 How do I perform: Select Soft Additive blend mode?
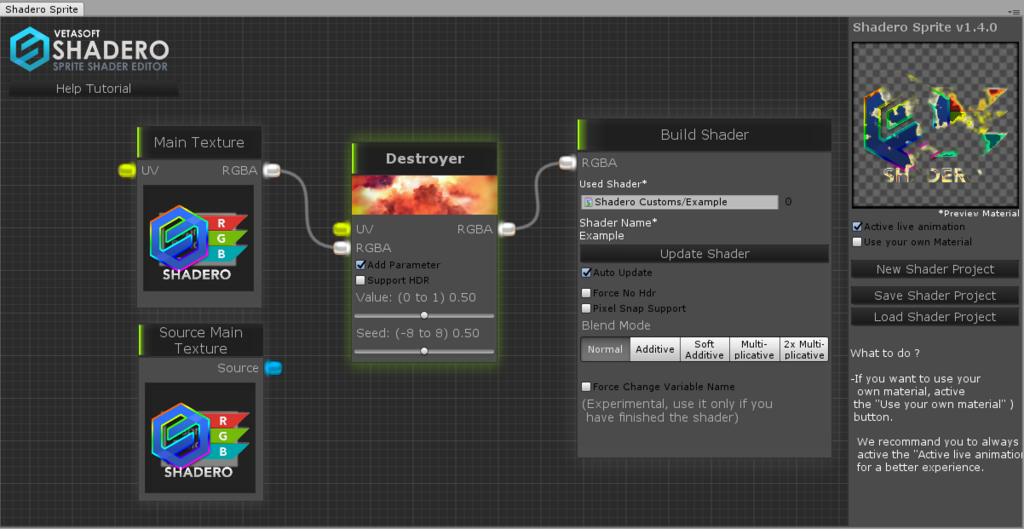[x=705, y=349]
